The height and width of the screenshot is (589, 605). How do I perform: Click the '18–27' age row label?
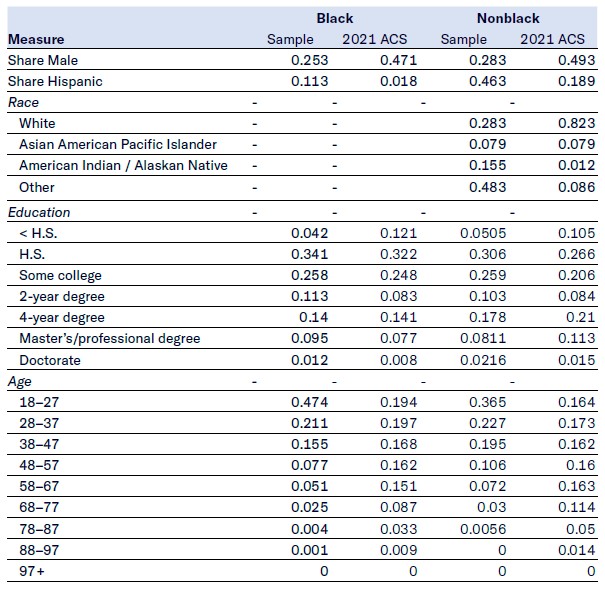point(38,402)
